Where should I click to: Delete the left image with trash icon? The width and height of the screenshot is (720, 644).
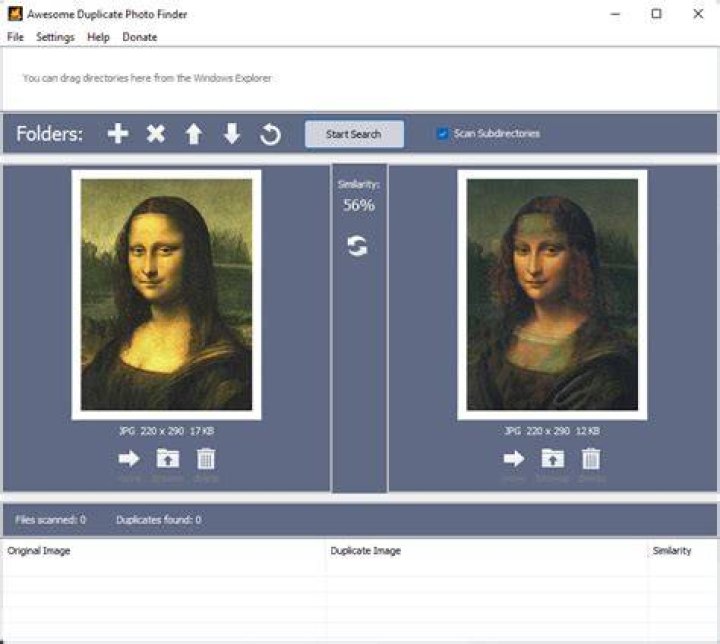coord(206,458)
